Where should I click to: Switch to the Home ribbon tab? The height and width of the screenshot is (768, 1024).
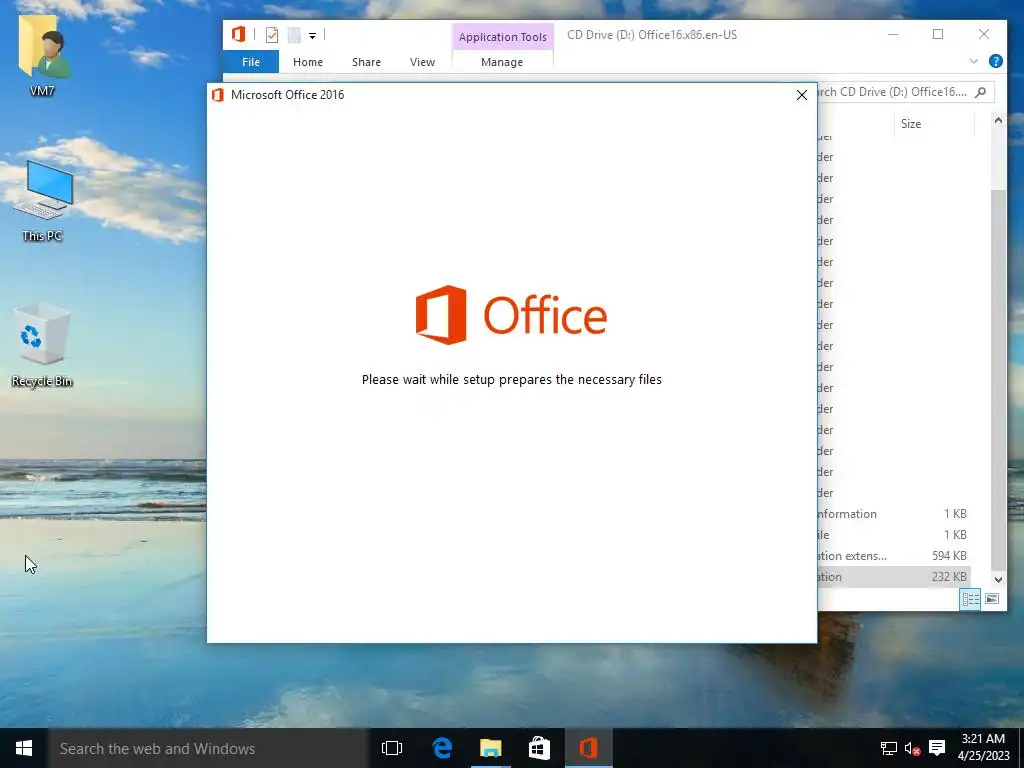coord(308,62)
